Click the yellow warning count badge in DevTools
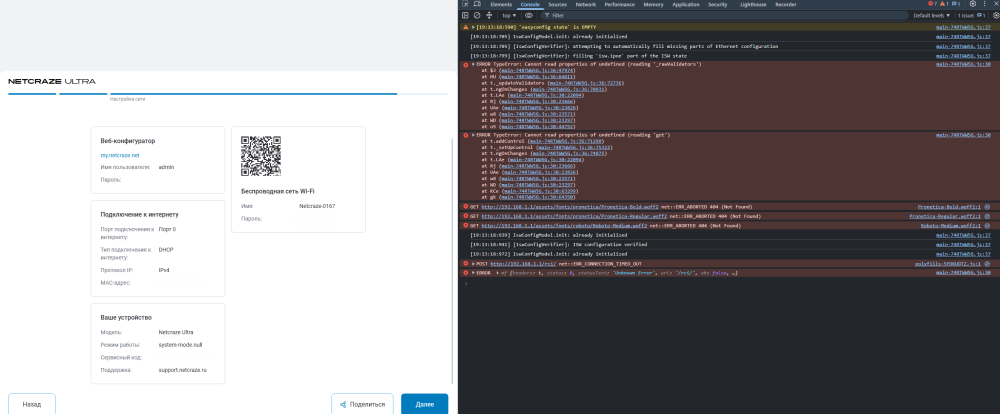Image resolution: width=1000 pixels, height=414 pixels. click(944, 4)
